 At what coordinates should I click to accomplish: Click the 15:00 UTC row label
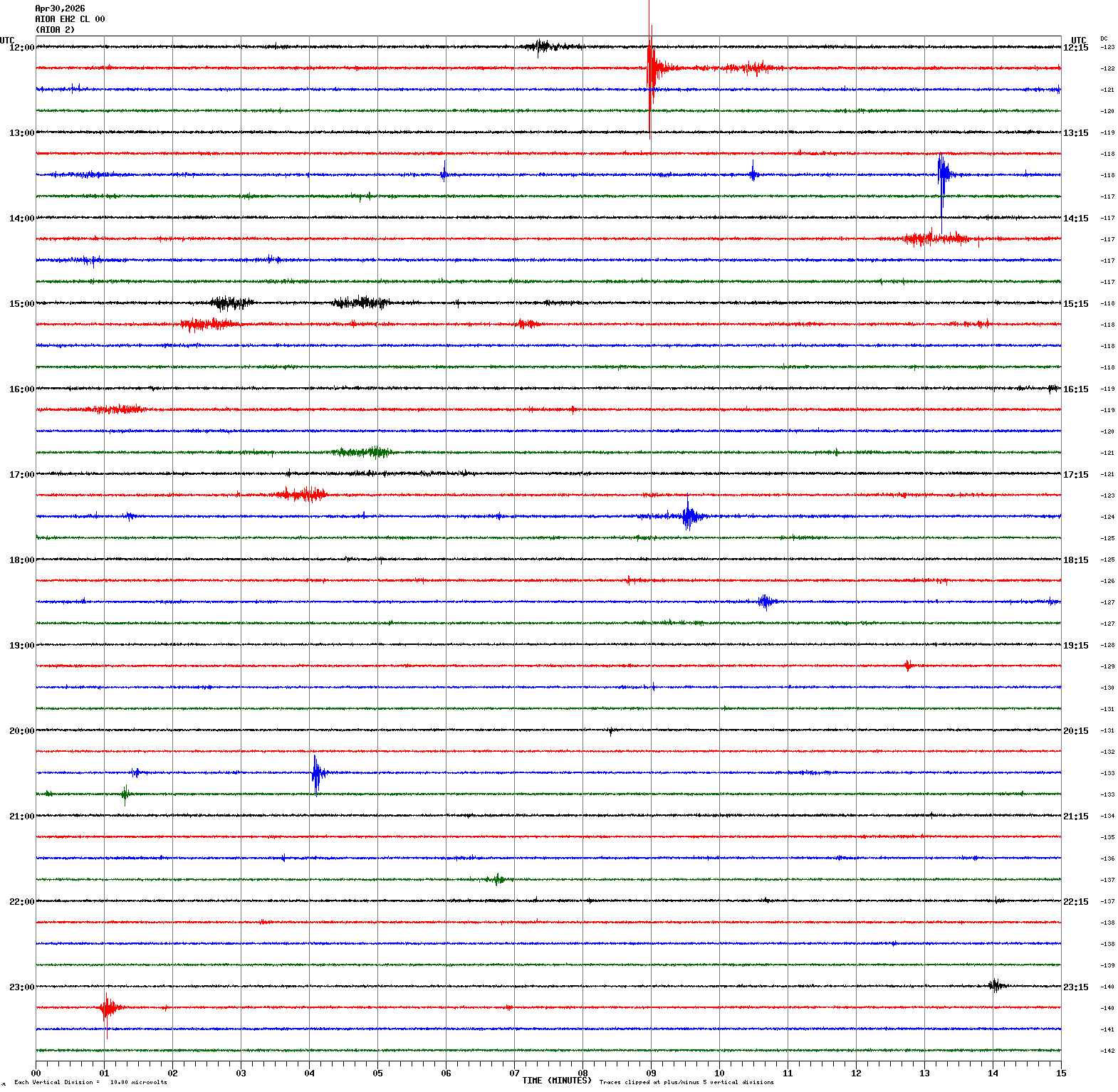(x=21, y=304)
